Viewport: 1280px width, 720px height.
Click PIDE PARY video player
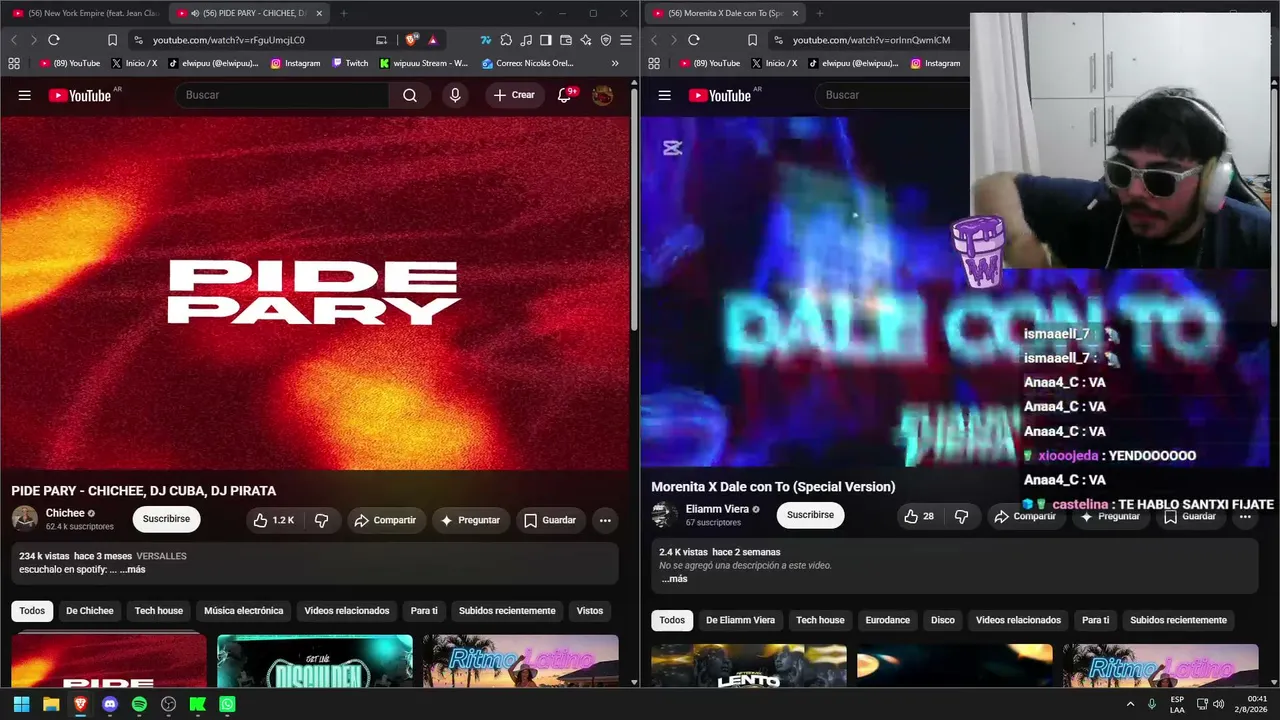click(315, 292)
